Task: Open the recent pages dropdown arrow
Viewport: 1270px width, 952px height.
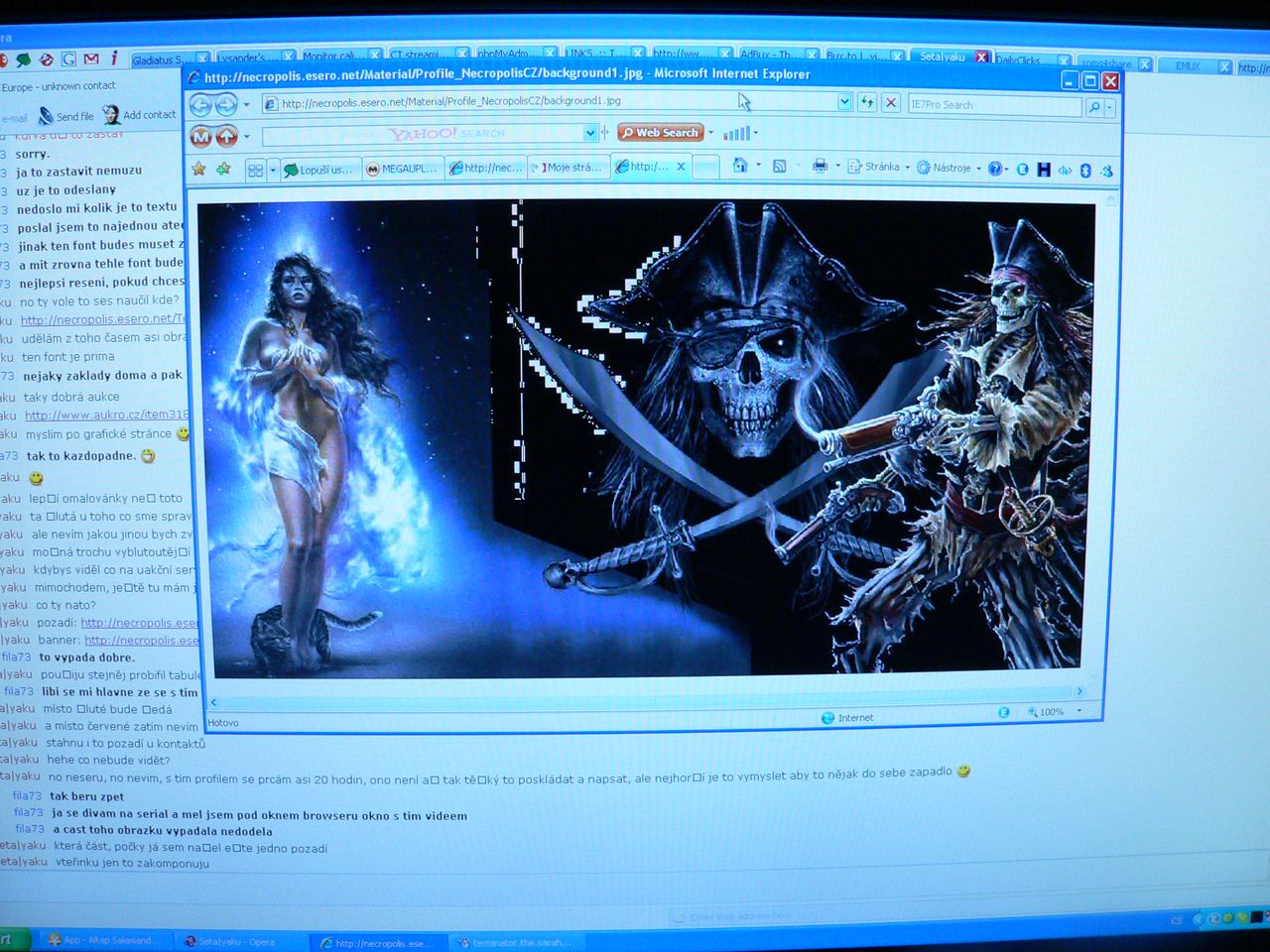Action: pos(247,104)
